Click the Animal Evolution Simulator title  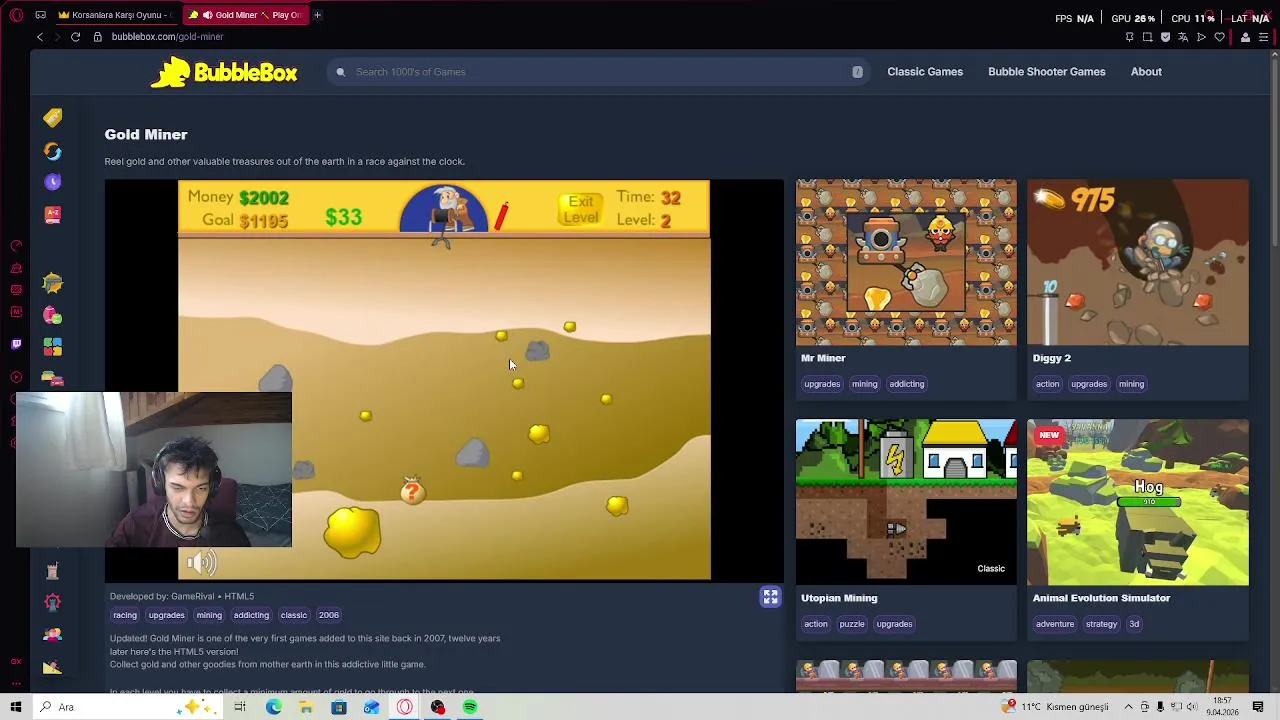(1101, 598)
